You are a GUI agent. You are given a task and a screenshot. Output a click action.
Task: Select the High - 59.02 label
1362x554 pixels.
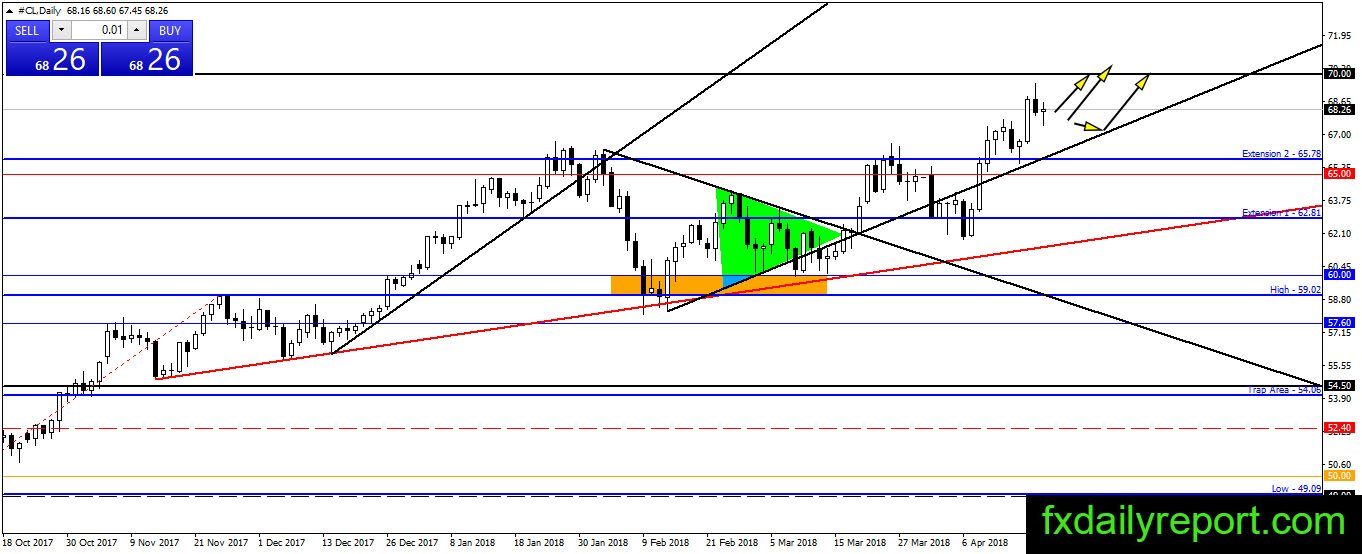[1296, 290]
